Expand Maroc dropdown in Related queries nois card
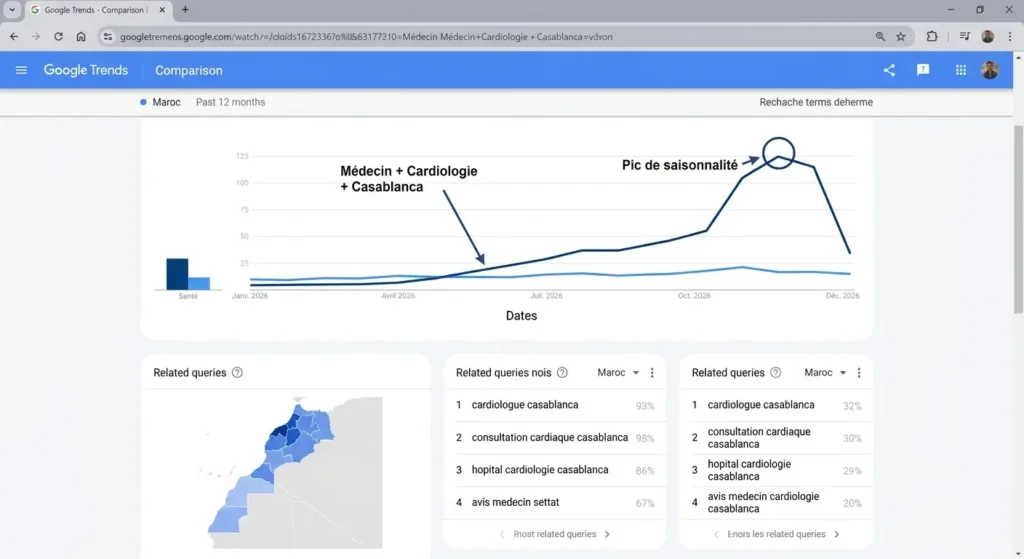Image resolution: width=1024 pixels, height=559 pixels. [x=618, y=372]
